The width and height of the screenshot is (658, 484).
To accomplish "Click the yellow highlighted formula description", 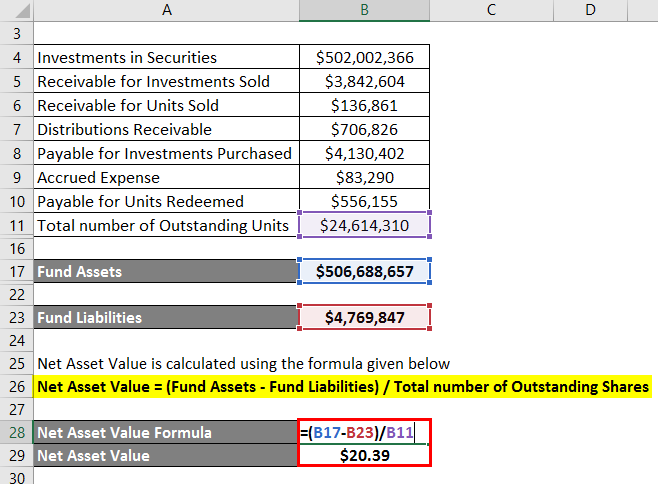I will click(343, 387).
